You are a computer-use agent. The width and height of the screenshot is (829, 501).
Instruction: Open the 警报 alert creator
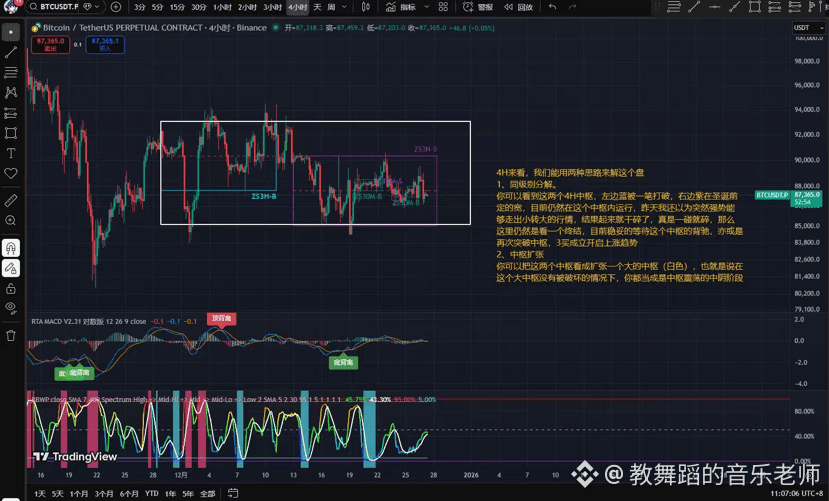tap(478, 7)
